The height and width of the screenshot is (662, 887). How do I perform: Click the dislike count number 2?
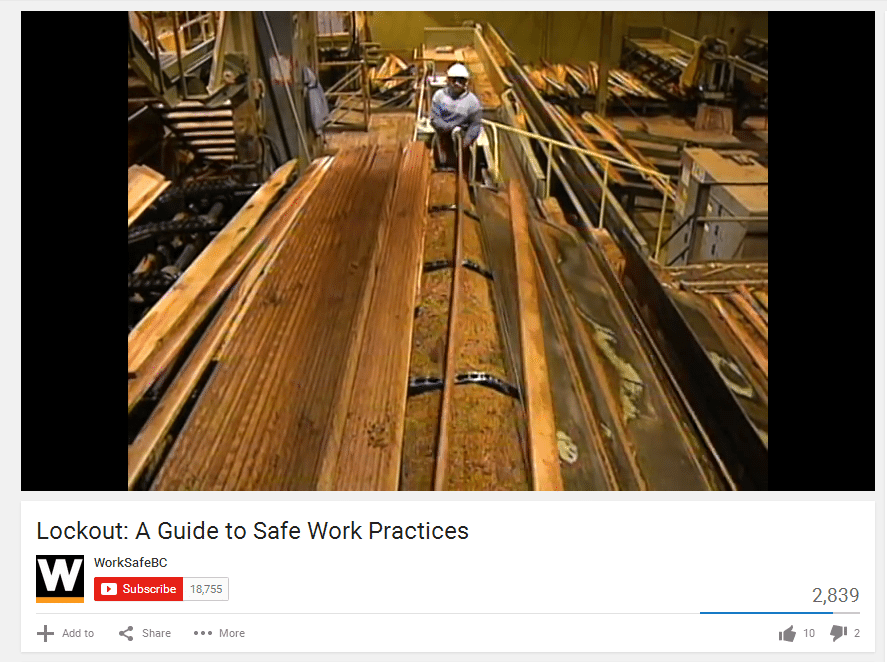click(x=856, y=633)
